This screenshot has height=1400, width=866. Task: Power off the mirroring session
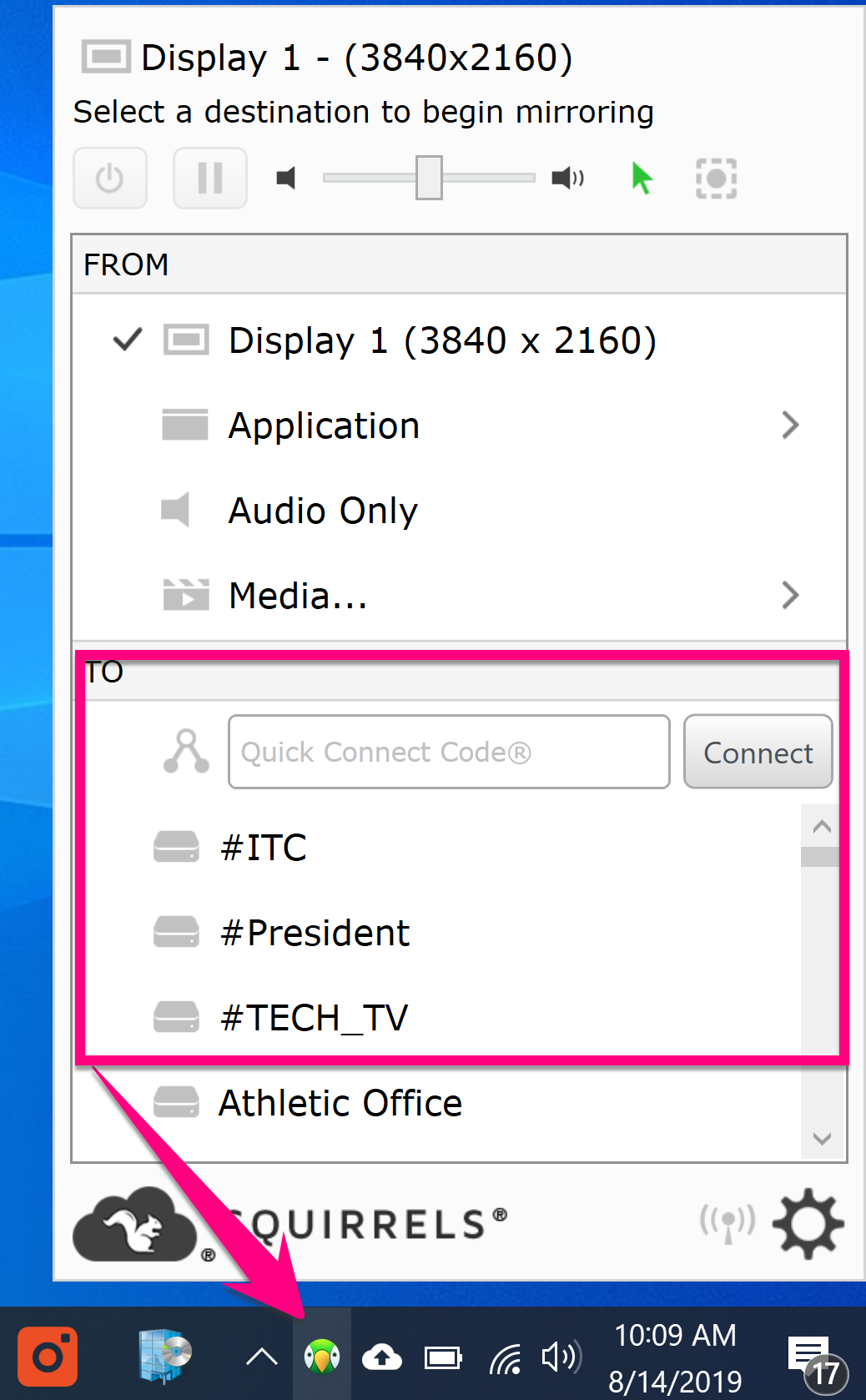tap(109, 178)
